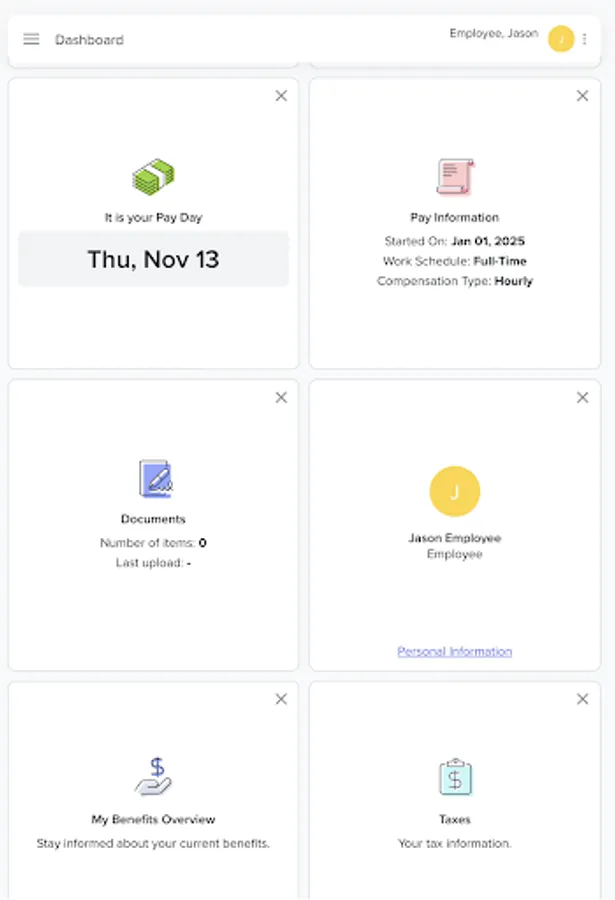Click Jason's avatar in the top bar
This screenshot has width=615, height=900.
coord(560,39)
